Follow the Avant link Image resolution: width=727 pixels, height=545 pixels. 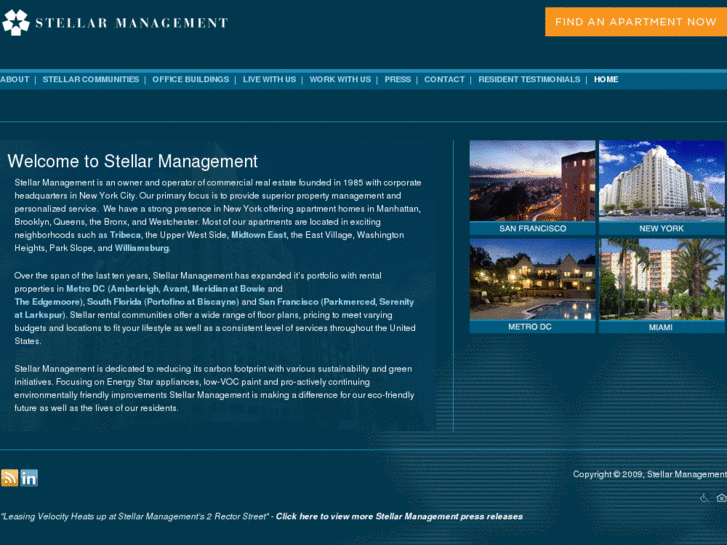click(x=175, y=289)
